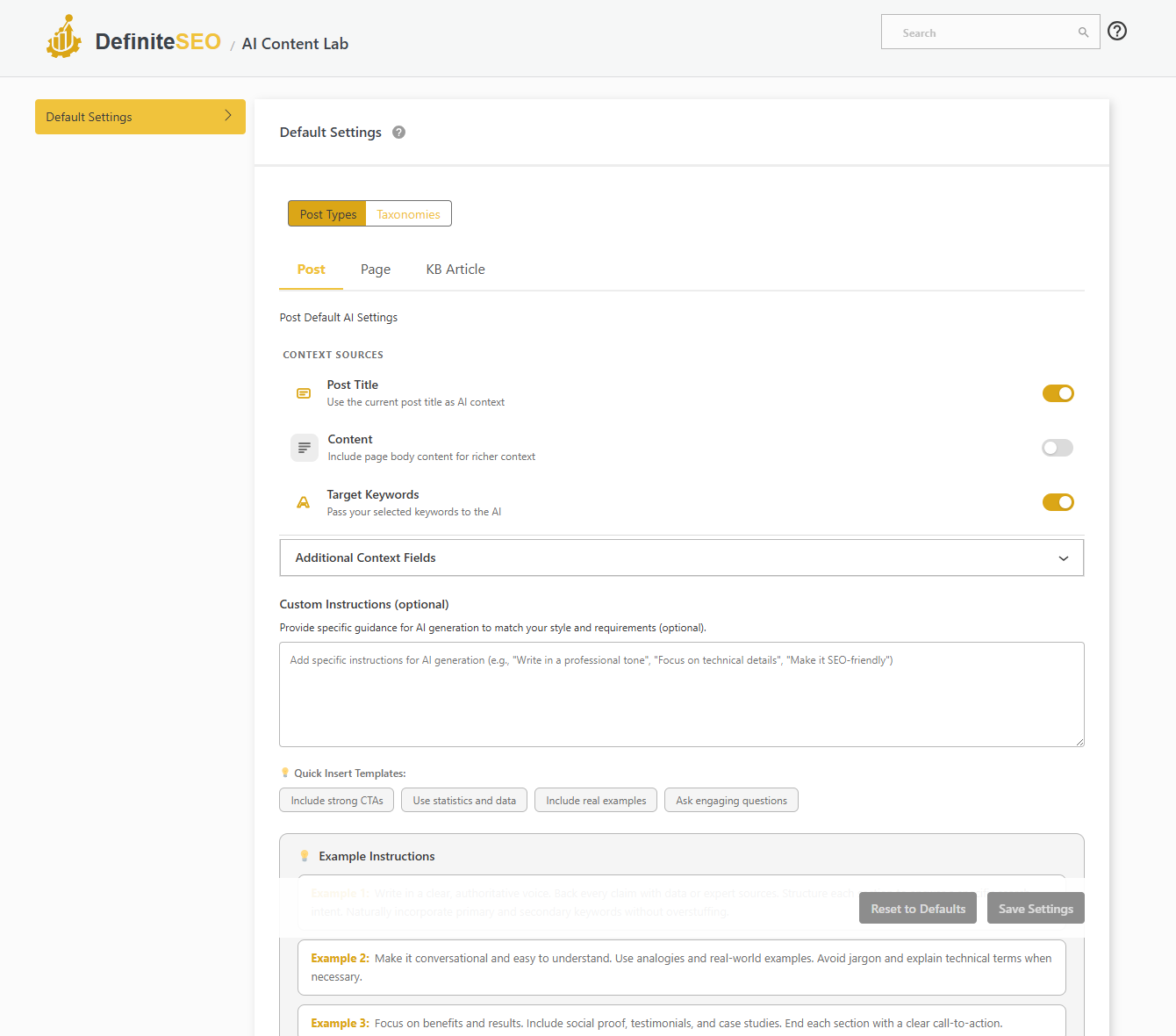
Task: Switch to the Taxonomies tab
Action: coord(408,213)
